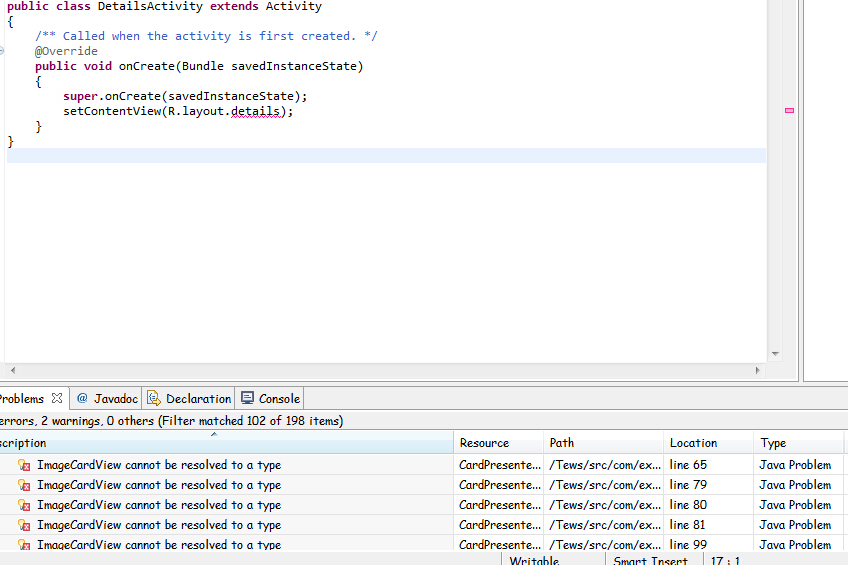The height and width of the screenshot is (565, 848).
Task: Click the pink error marker in overview ruler
Action: click(x=789, y=110)
